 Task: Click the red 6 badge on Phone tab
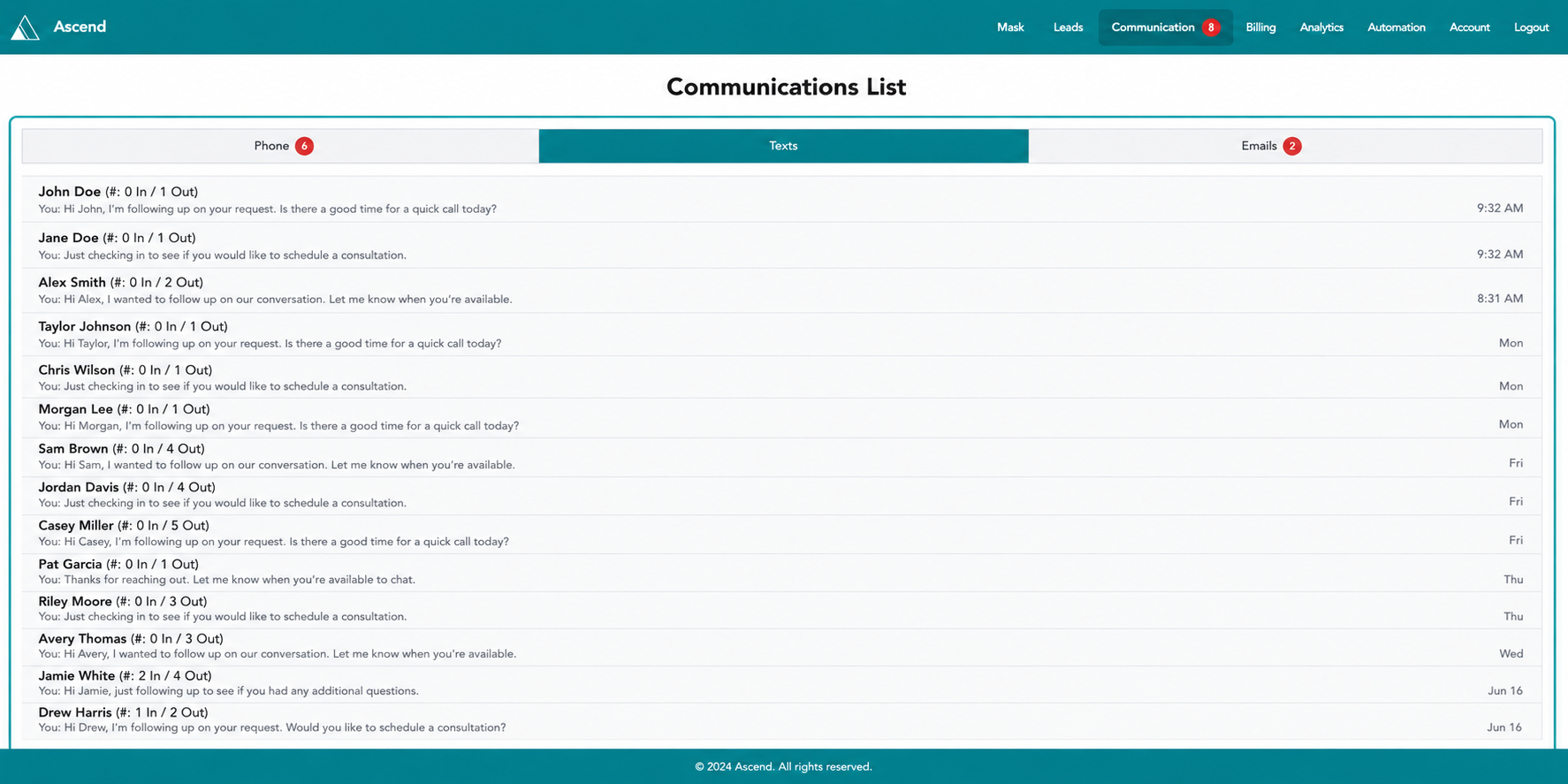pyautogui.click(x=304, y=146)
